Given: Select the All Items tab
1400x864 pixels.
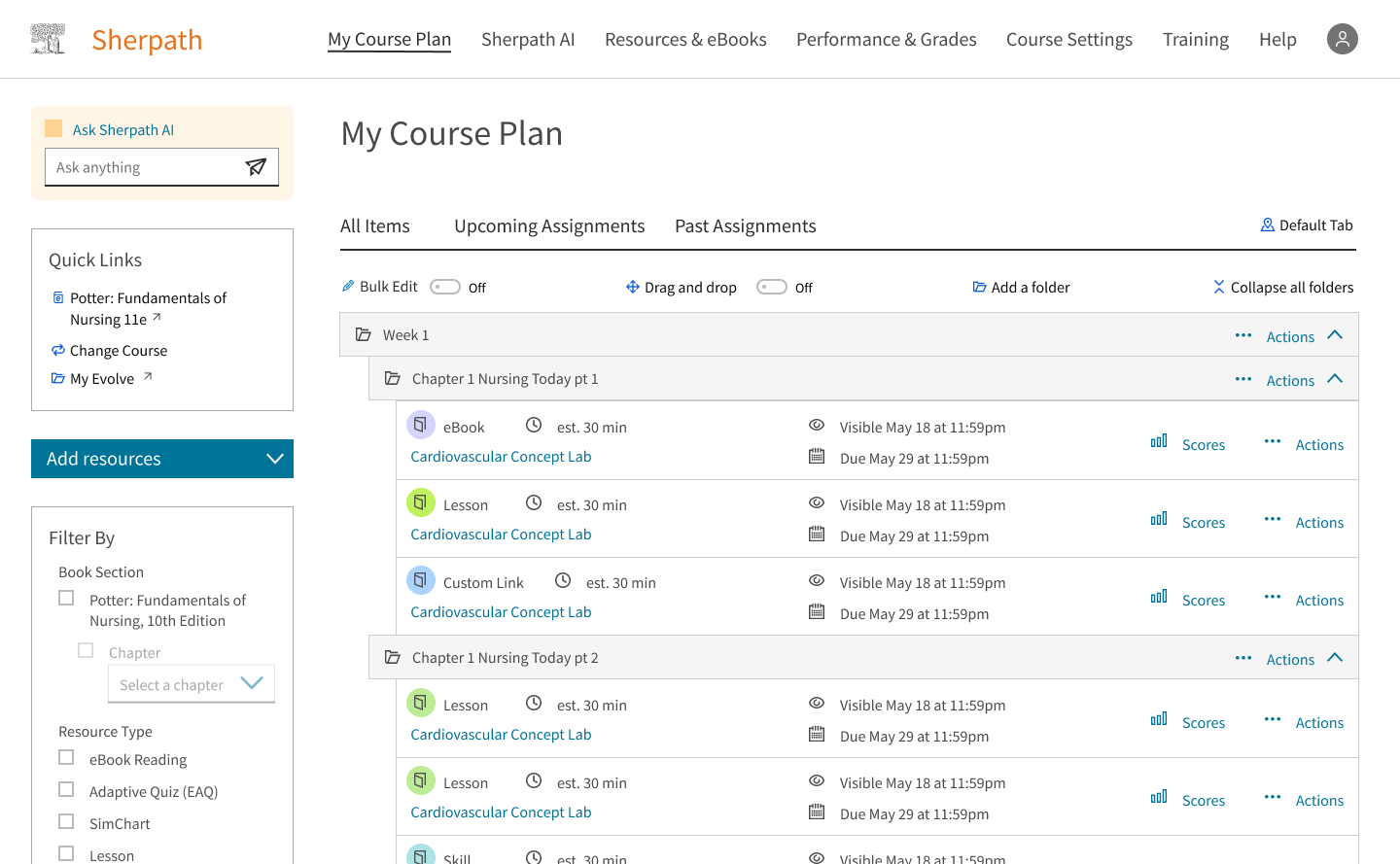Looking at the screenshot, I should click(375, 225).
